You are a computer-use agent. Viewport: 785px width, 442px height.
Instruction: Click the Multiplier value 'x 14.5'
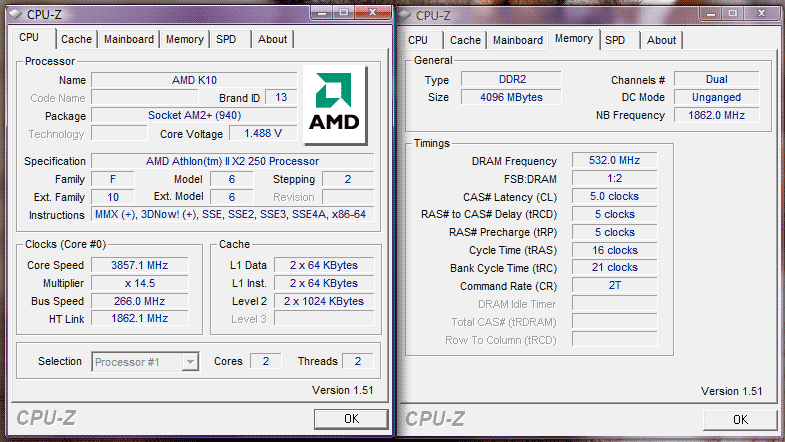140,283
